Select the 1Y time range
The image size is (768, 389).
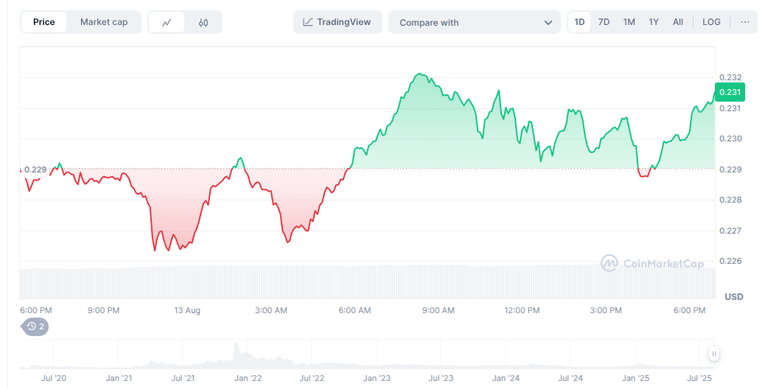coord(654,22)
